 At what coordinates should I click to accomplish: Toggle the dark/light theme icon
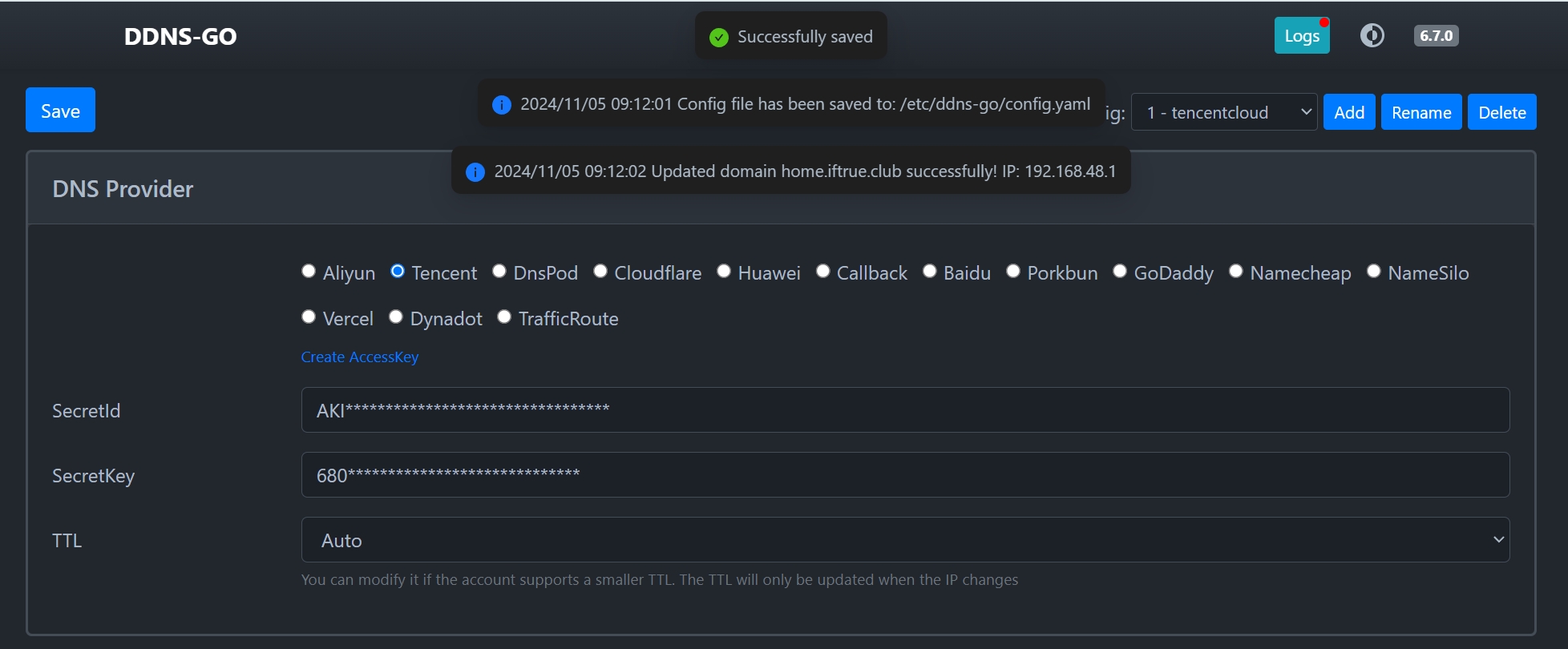pos(1372,36)
